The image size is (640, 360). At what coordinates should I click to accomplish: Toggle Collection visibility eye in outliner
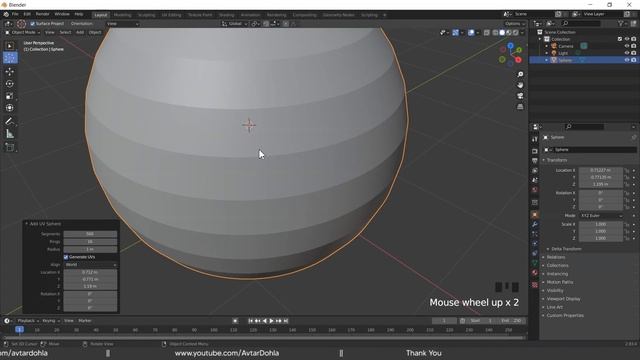(627, 39)
